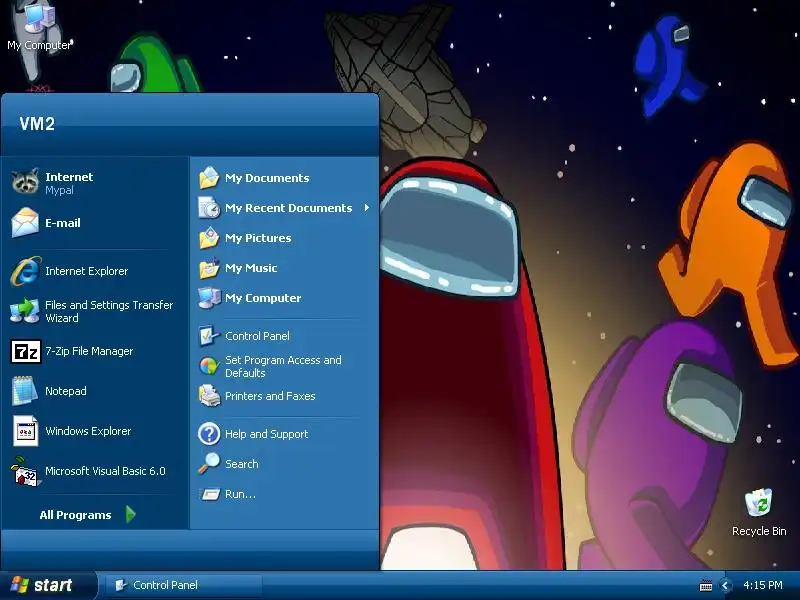Open Files and Settings Transfer Wizard icon
The image size is (800, 600).
pyautogui.click(x=25, y=311)
